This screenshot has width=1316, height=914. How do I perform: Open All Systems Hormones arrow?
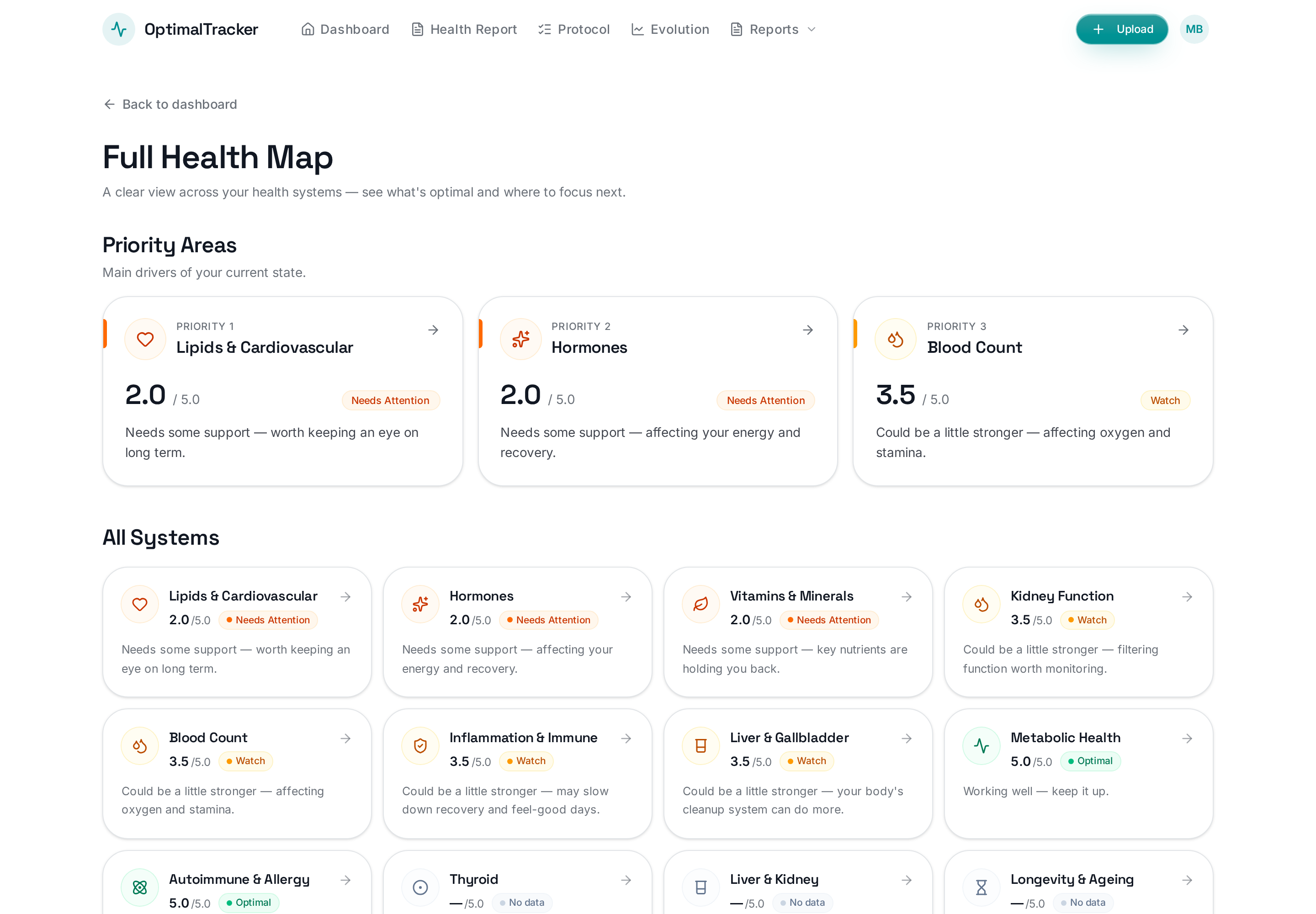pos(626,597)
